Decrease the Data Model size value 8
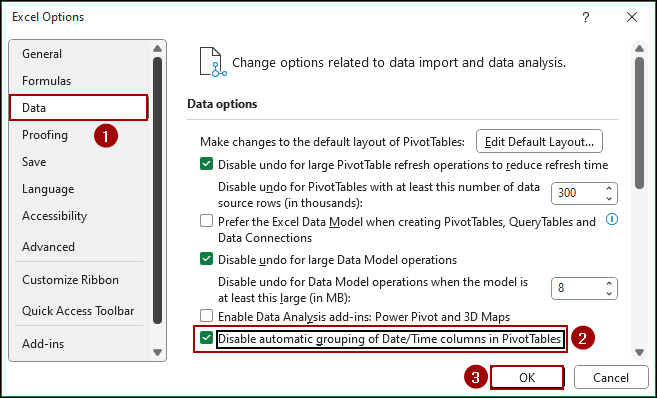Viewport: 657px width, 398px height. (609, 293)
